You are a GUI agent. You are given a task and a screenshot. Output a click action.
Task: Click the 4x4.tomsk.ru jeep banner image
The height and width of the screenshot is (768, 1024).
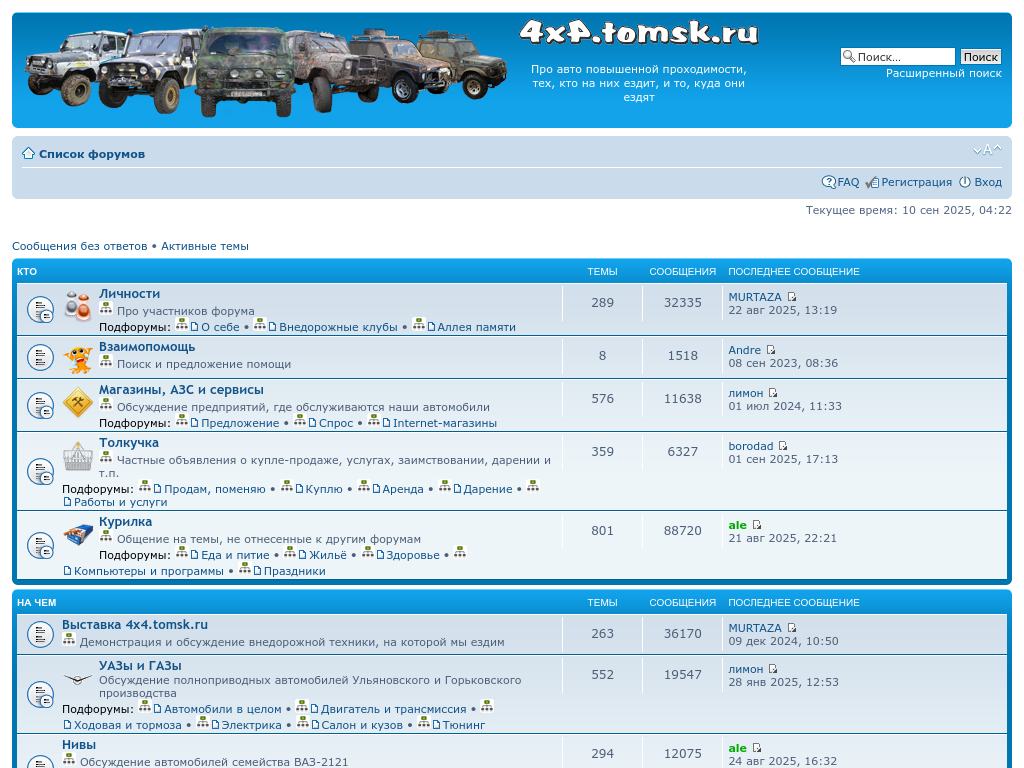[x=265, y=68]
